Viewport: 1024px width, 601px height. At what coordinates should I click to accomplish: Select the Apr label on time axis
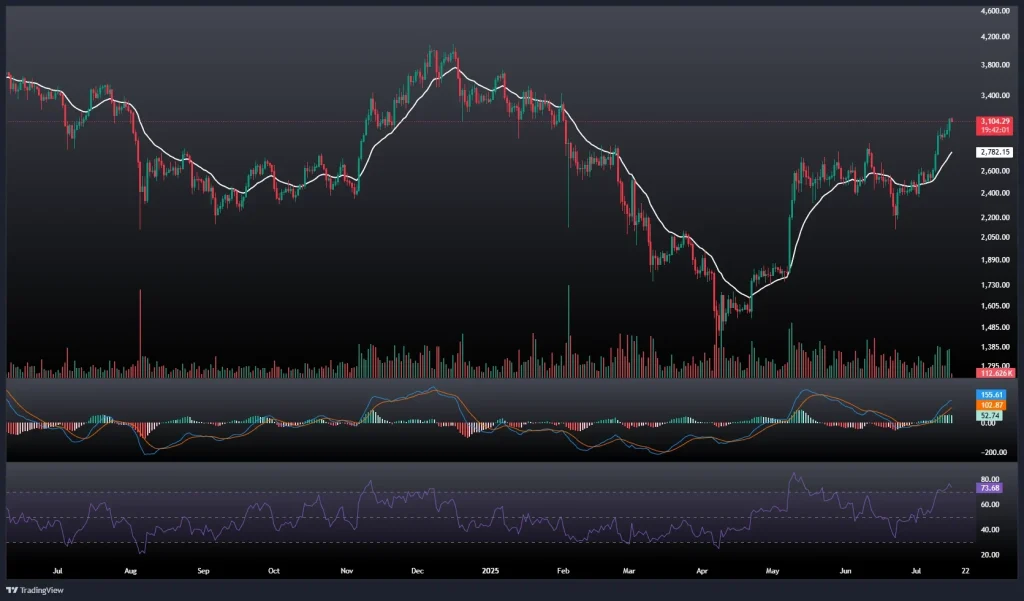[x=702, y=573]
